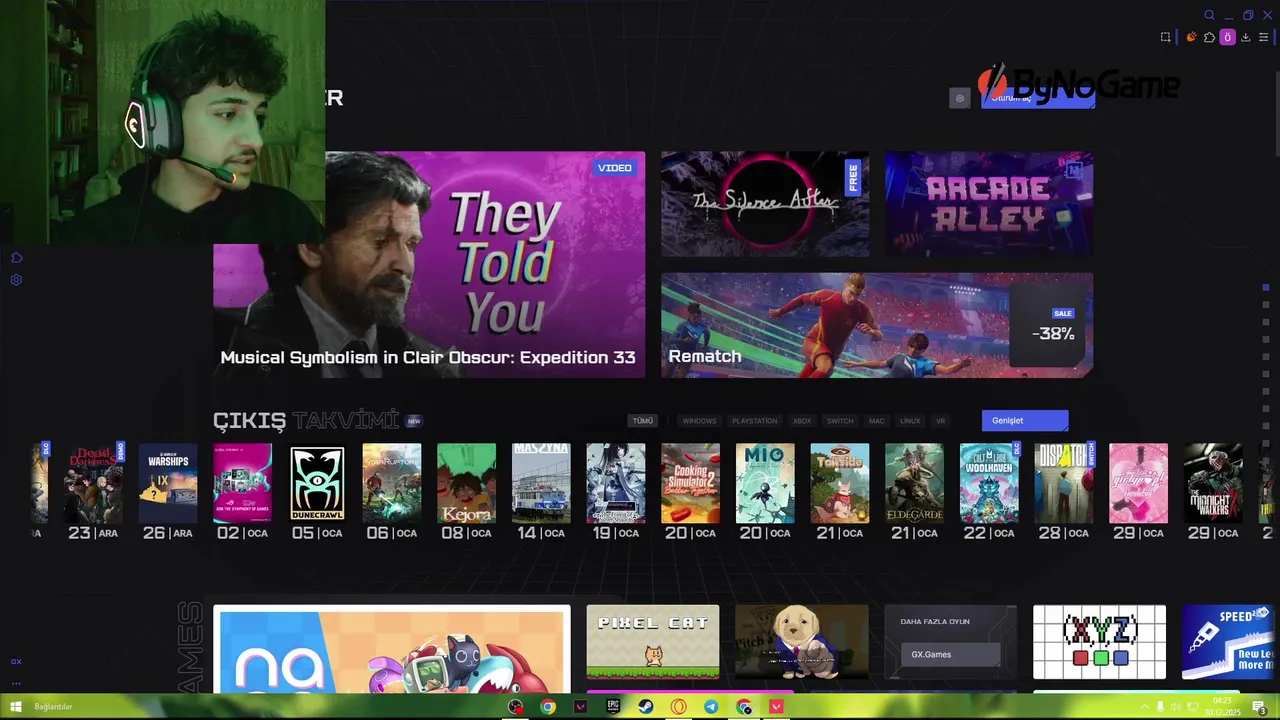This screenshot has height=720, width=1280.
Task: Click the 06 OCA release date label
Action: coord(391,533)
